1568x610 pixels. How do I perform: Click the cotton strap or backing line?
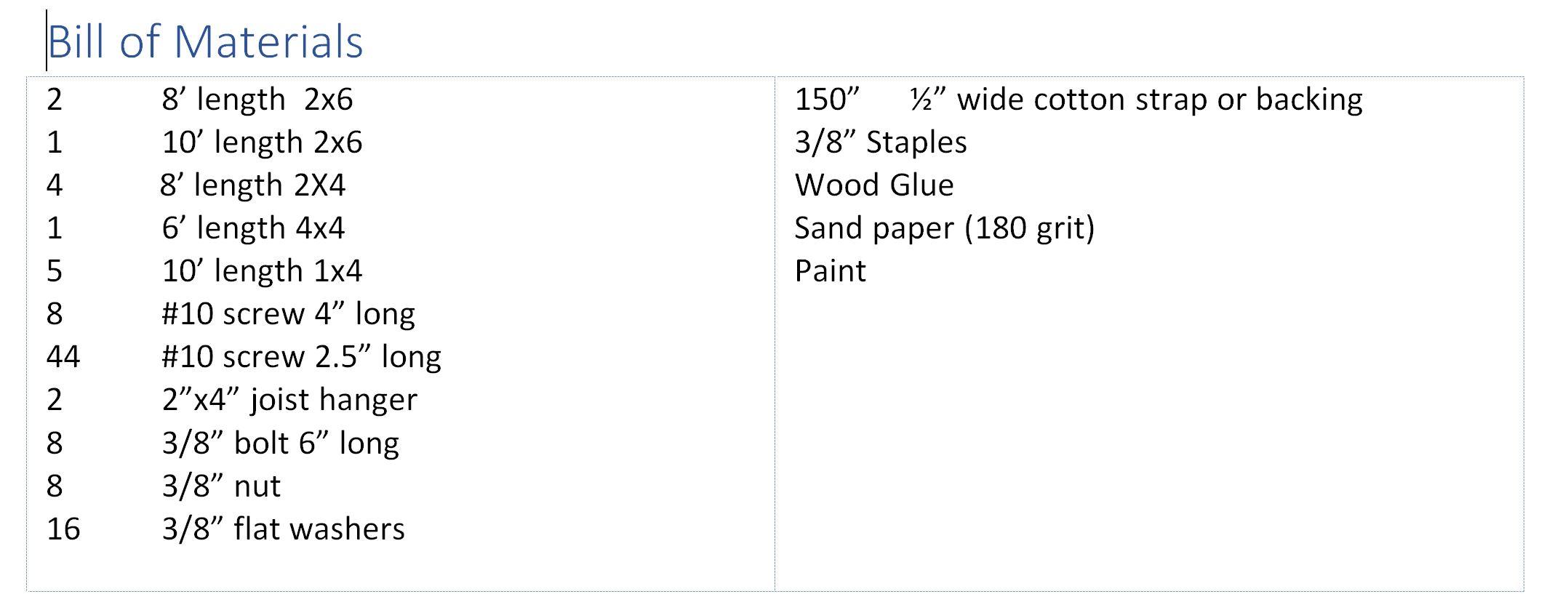(1159, 100)
